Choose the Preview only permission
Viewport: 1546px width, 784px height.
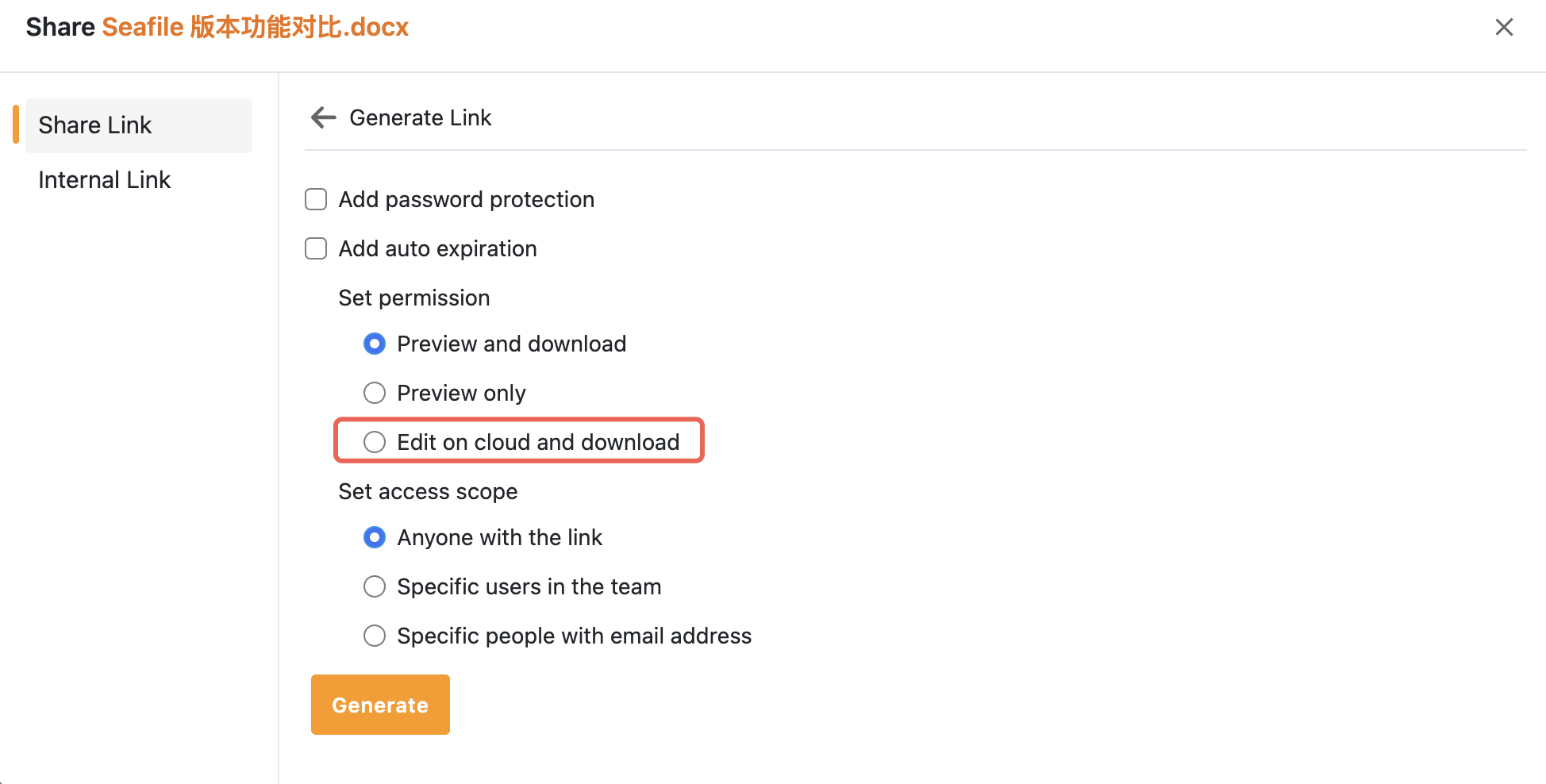coord(375,393)
